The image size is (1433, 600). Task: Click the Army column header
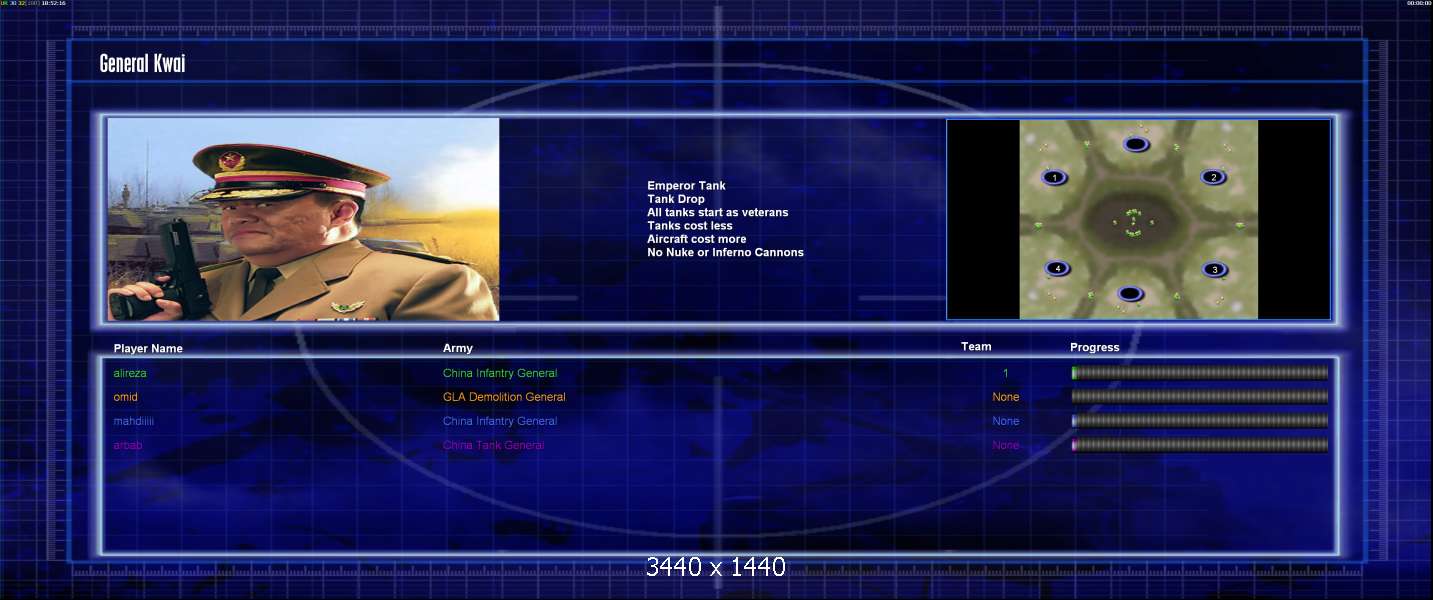pyautogui.click(x=458, y=348)
